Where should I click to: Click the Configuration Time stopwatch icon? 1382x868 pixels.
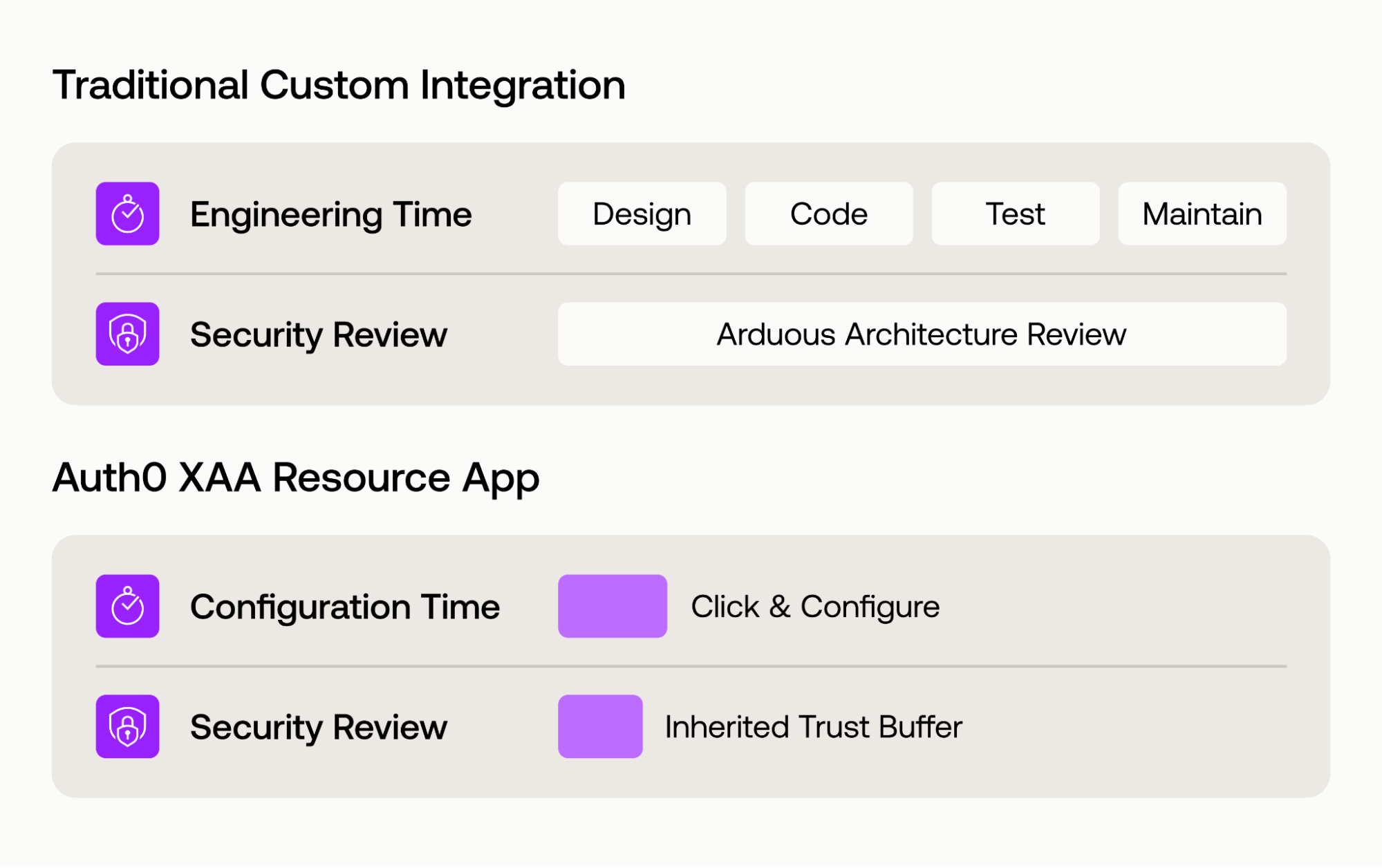coord(127,606)
